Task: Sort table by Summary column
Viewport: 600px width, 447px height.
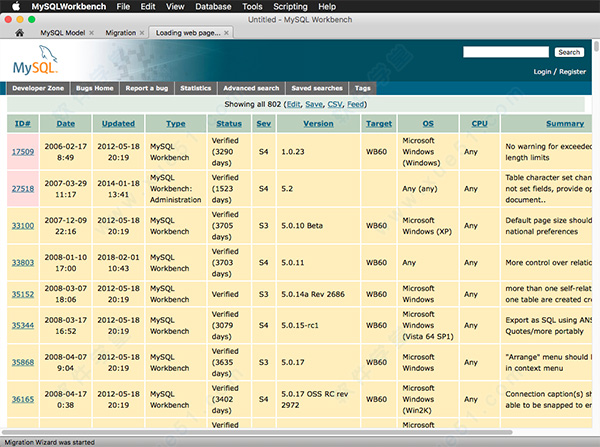Action: [x=565, y=124]
